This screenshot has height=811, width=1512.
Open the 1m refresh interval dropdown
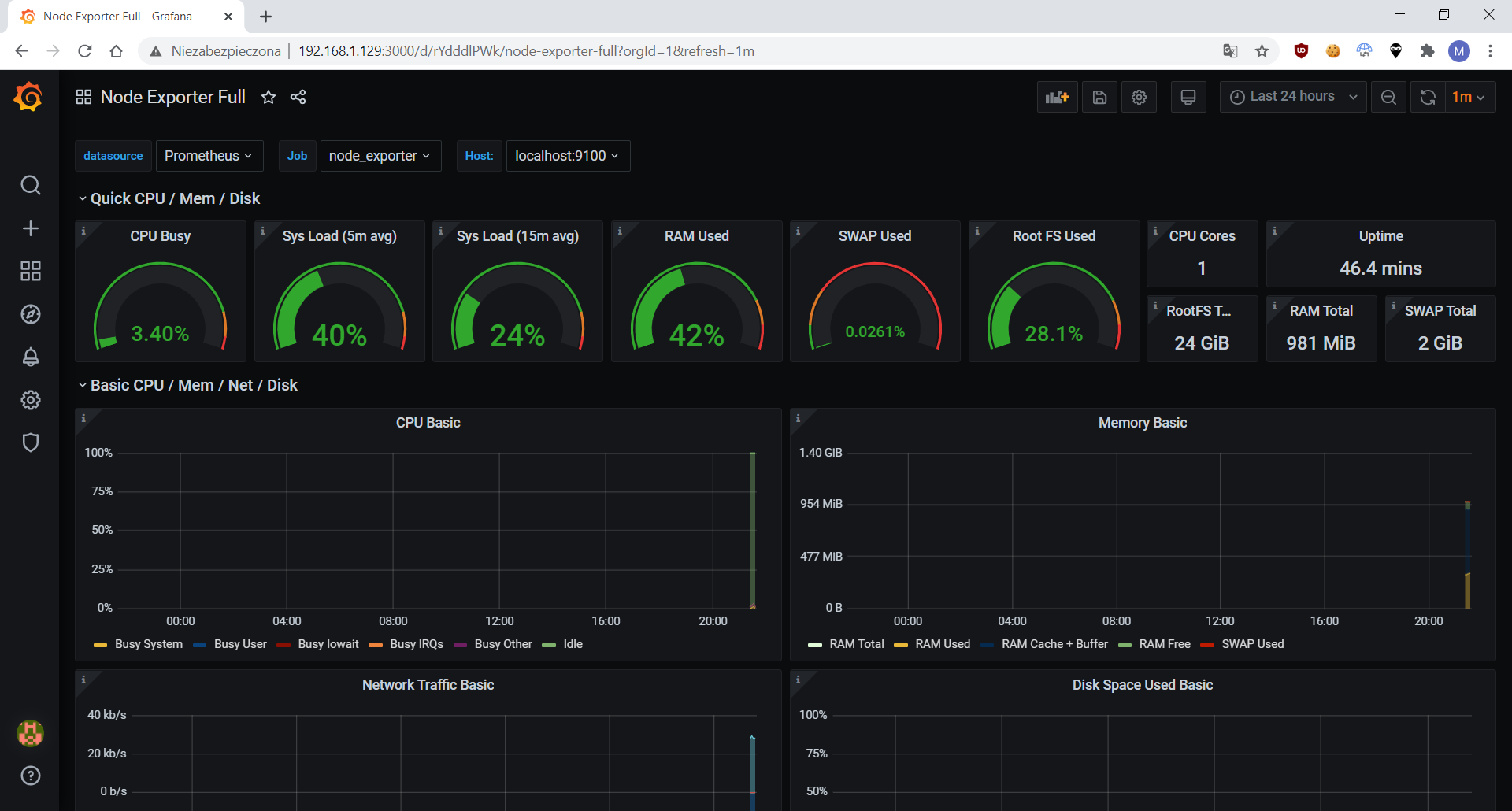tap(1469, 97)
